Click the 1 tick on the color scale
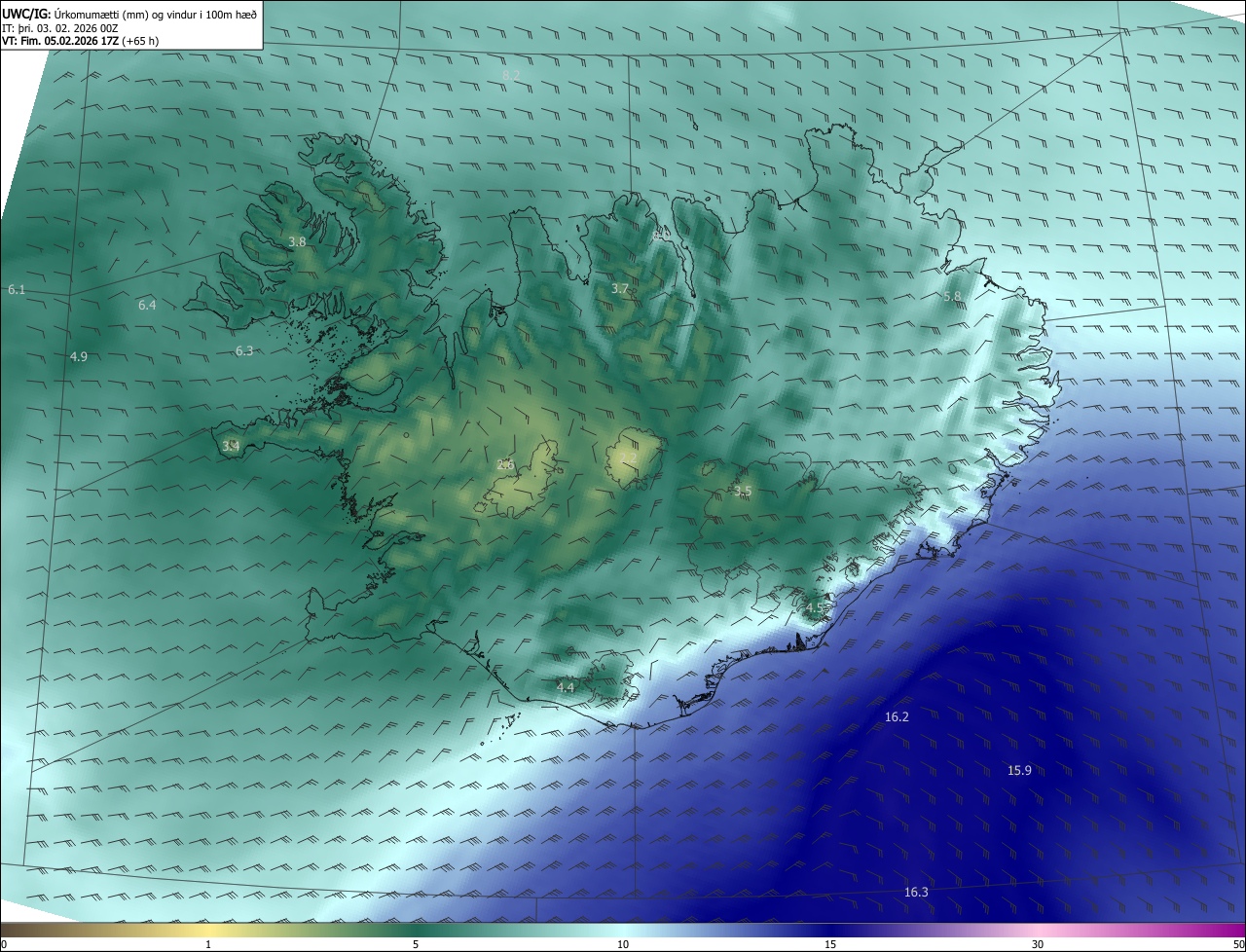Screen dimensions: 1246x952 pyautogui.click(x=208, y=944)
